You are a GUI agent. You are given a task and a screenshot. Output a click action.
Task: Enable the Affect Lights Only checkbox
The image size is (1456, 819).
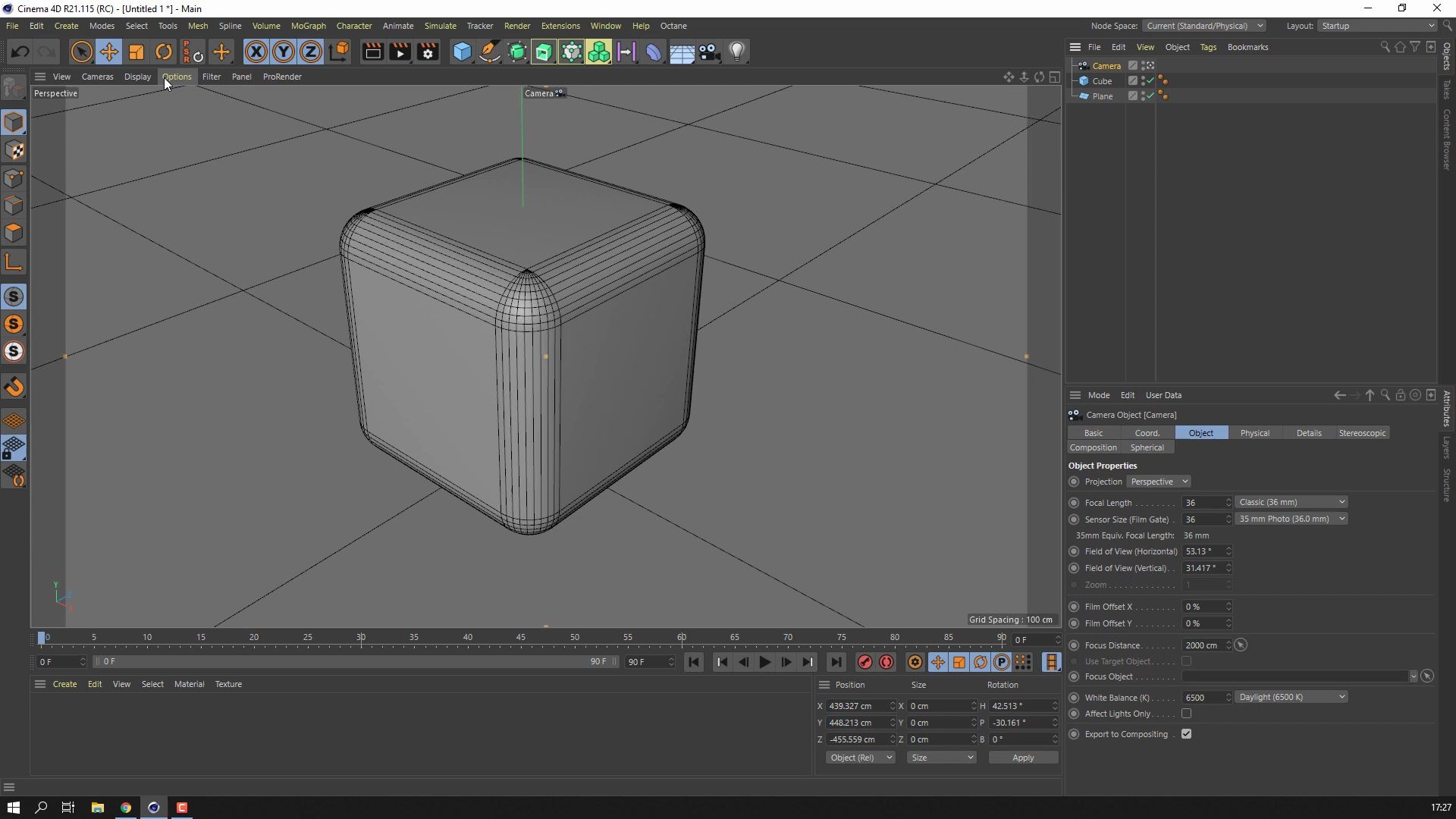pyautogui.click(x=1186, y=714)
